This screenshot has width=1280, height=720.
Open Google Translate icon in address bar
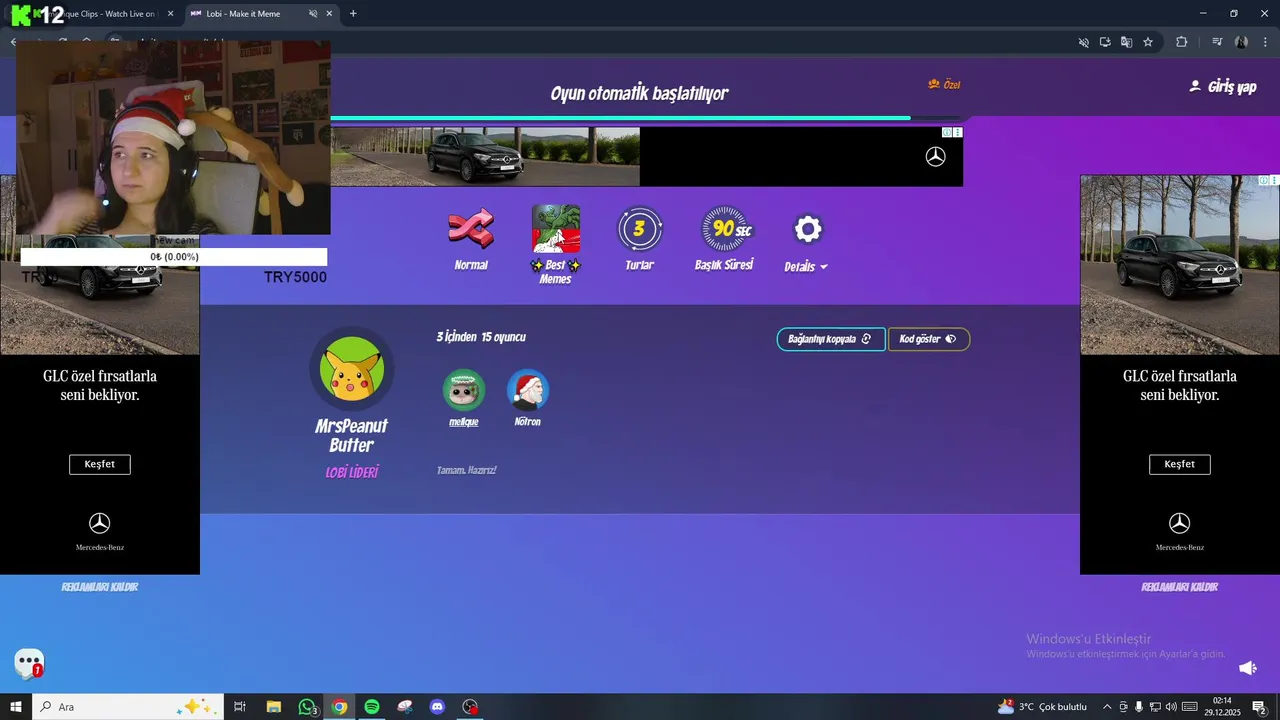[x=1126, y=42]
